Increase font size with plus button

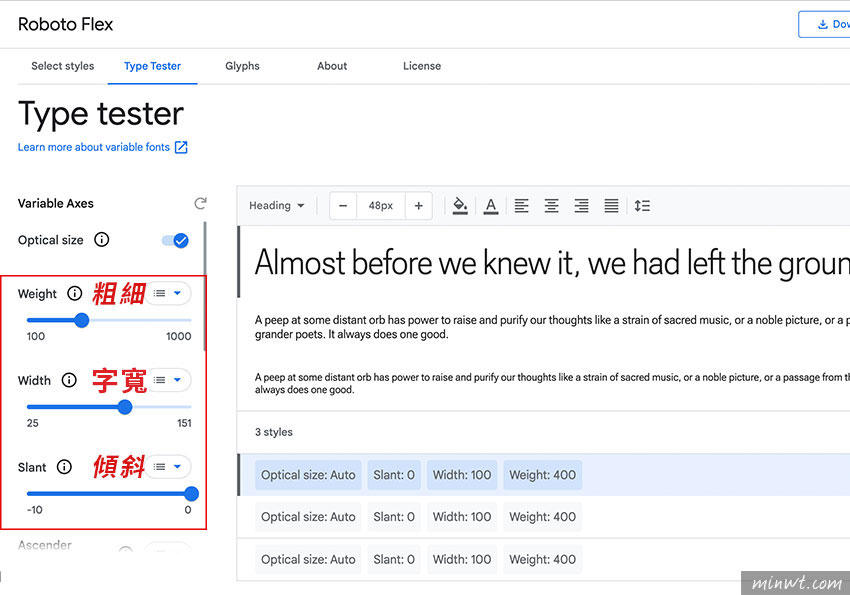click(x=418, y=206)
